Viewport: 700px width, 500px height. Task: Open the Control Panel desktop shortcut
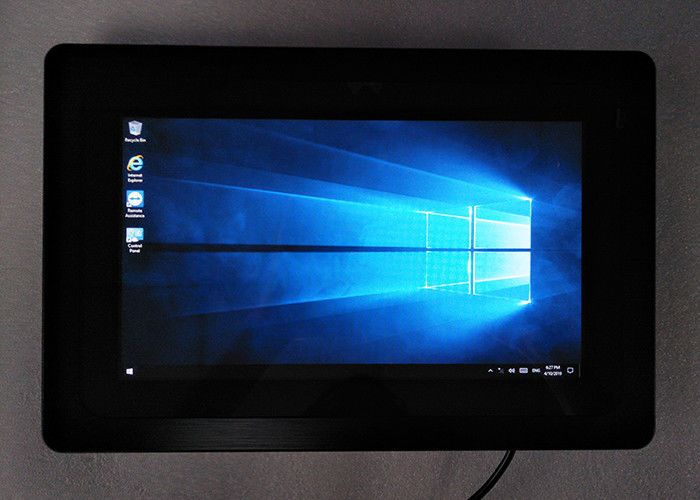tap(135, 240)
